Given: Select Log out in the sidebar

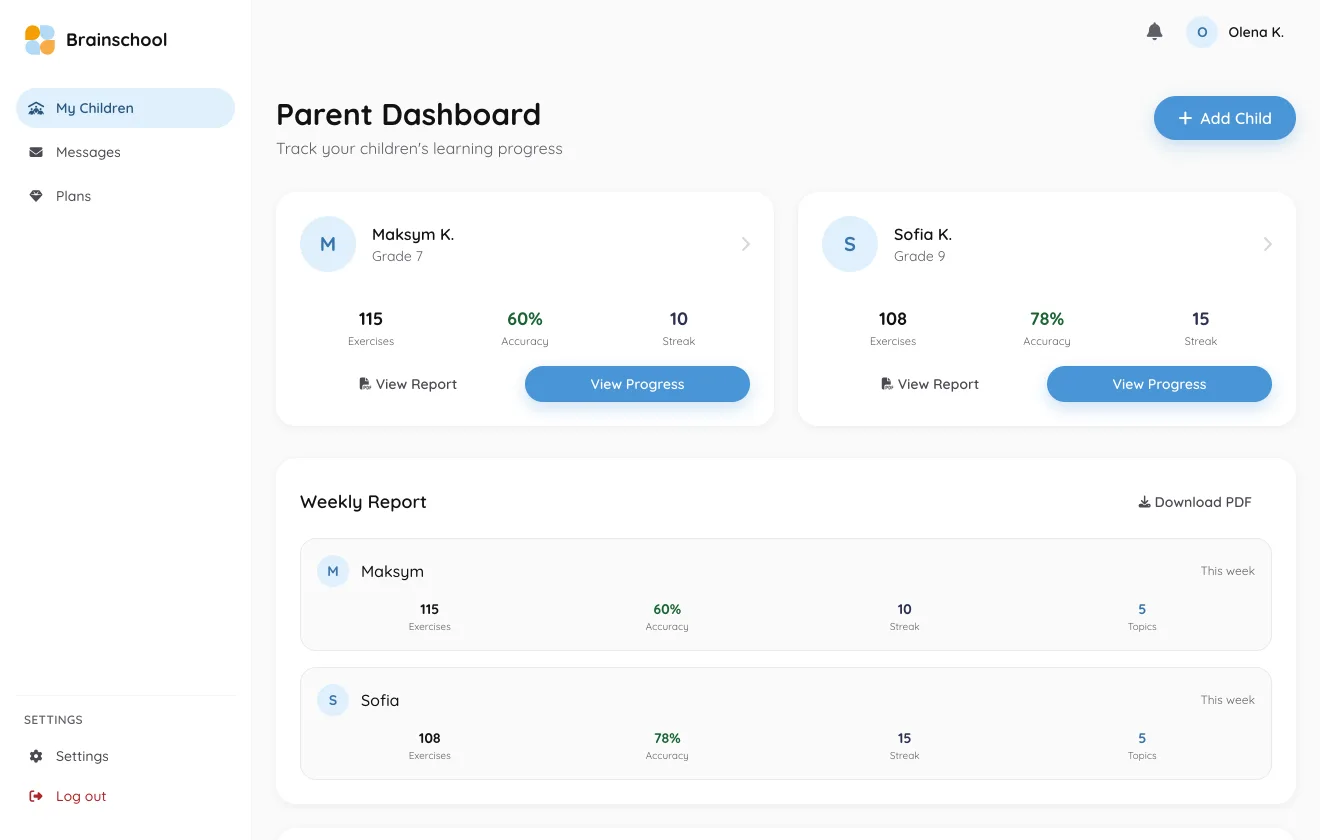Looking at the screenshot, I should pos(126,796).
